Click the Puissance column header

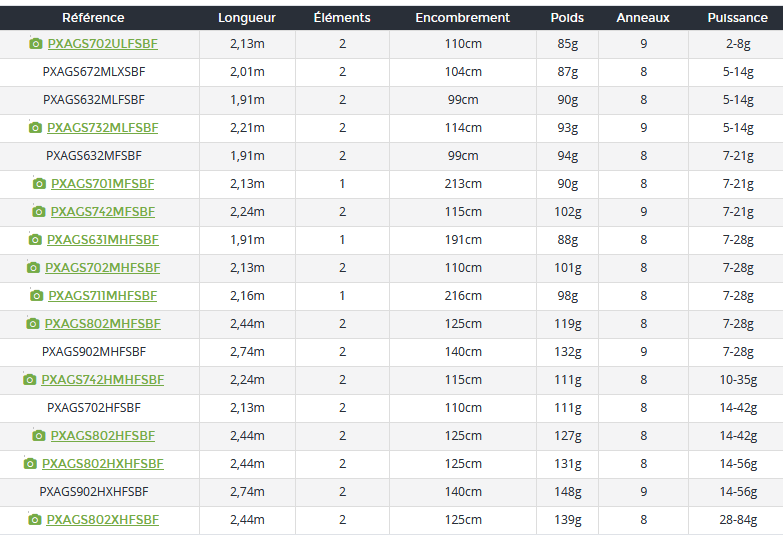pos(738,18)
